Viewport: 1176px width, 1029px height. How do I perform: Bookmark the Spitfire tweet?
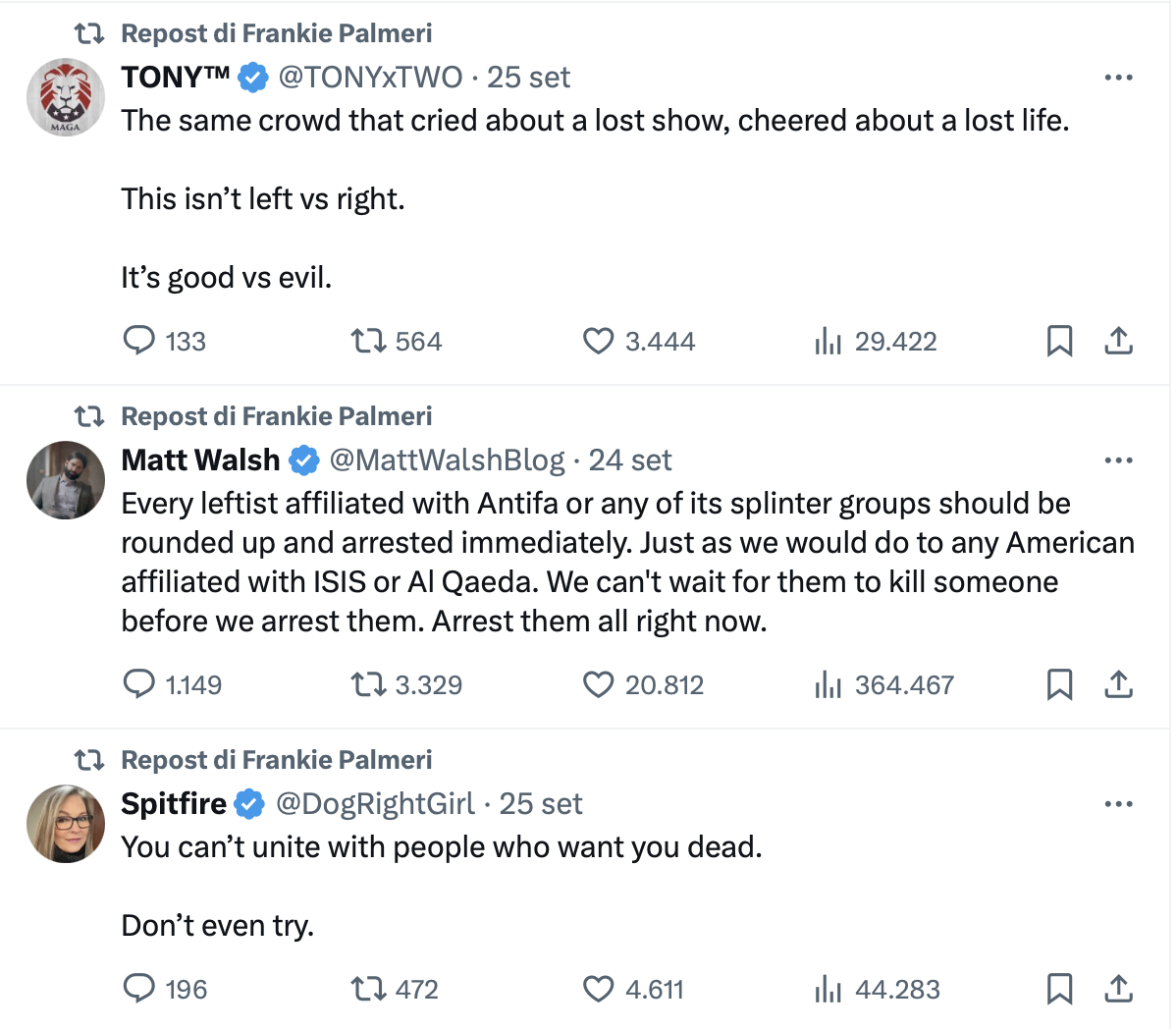pos(1059,989)
